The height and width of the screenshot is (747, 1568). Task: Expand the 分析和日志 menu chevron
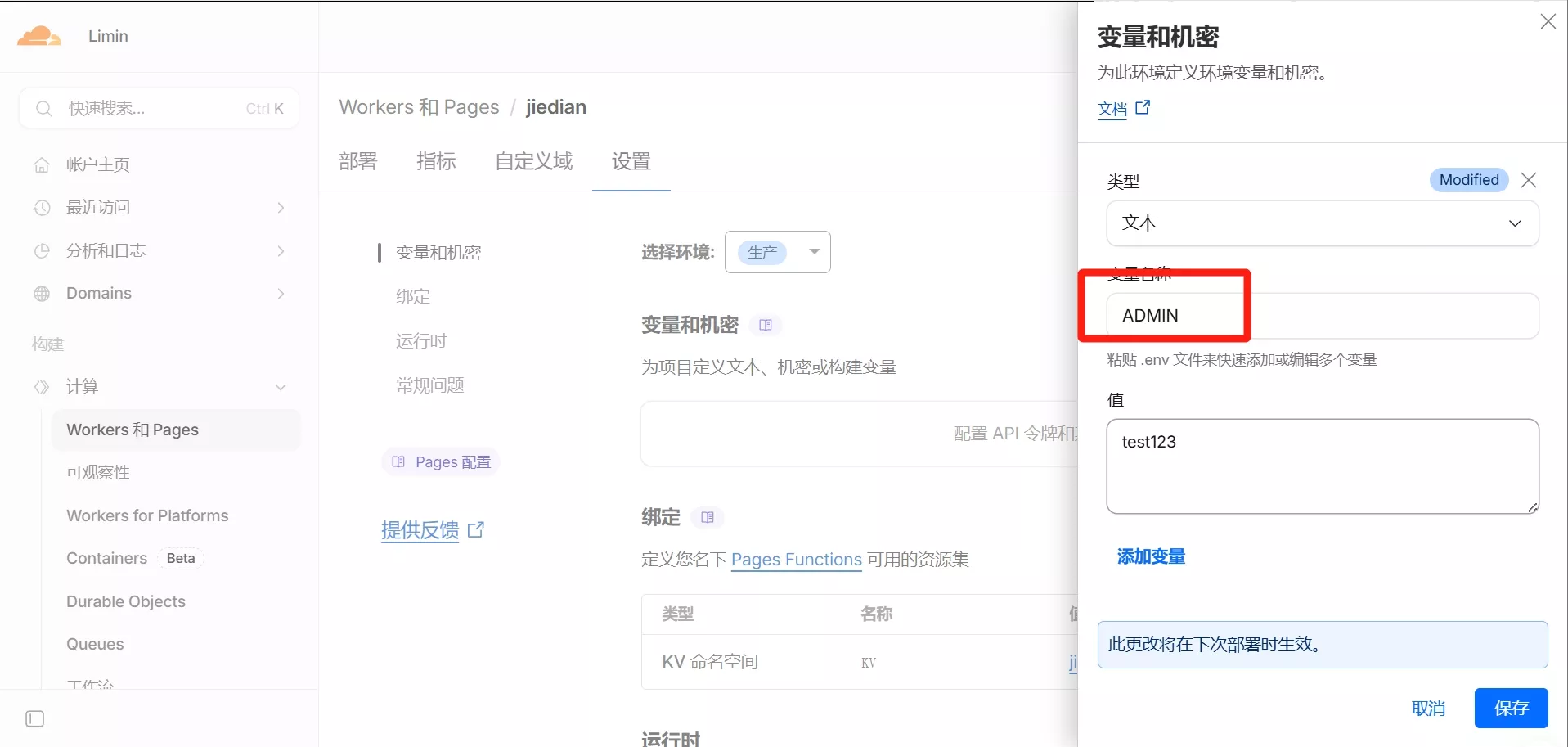pyautogui.click(x=281, y=251)
